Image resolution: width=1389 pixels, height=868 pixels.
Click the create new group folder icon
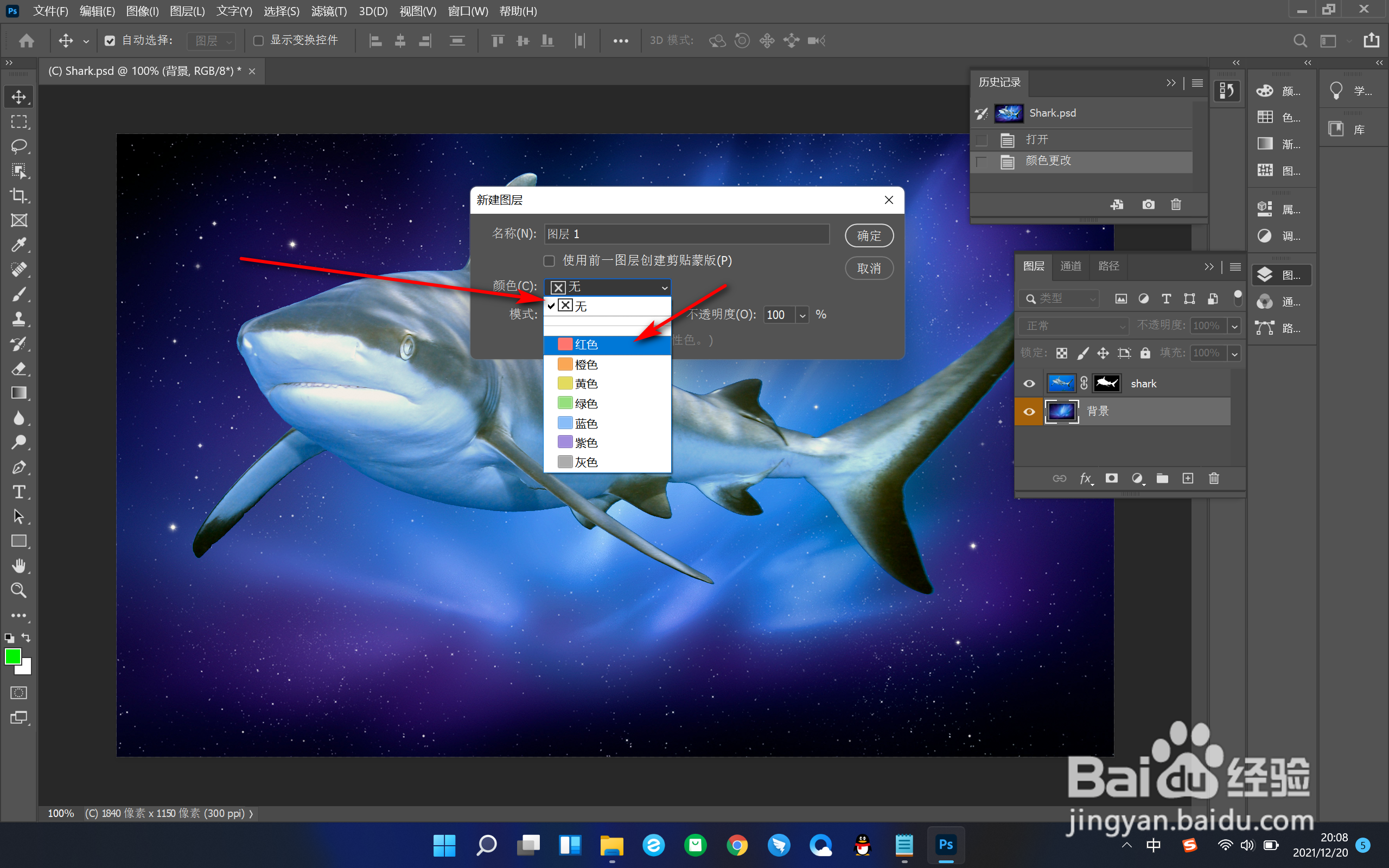coord(1162,478)
